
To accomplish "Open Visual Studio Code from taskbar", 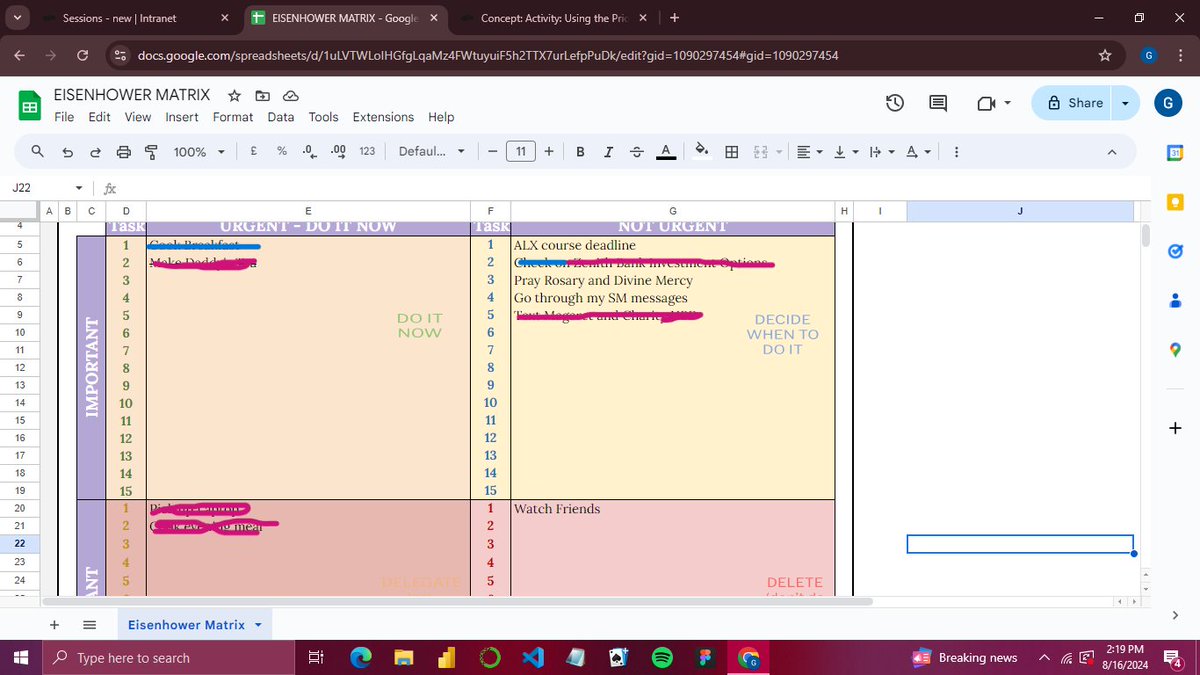I will [533, 658].
